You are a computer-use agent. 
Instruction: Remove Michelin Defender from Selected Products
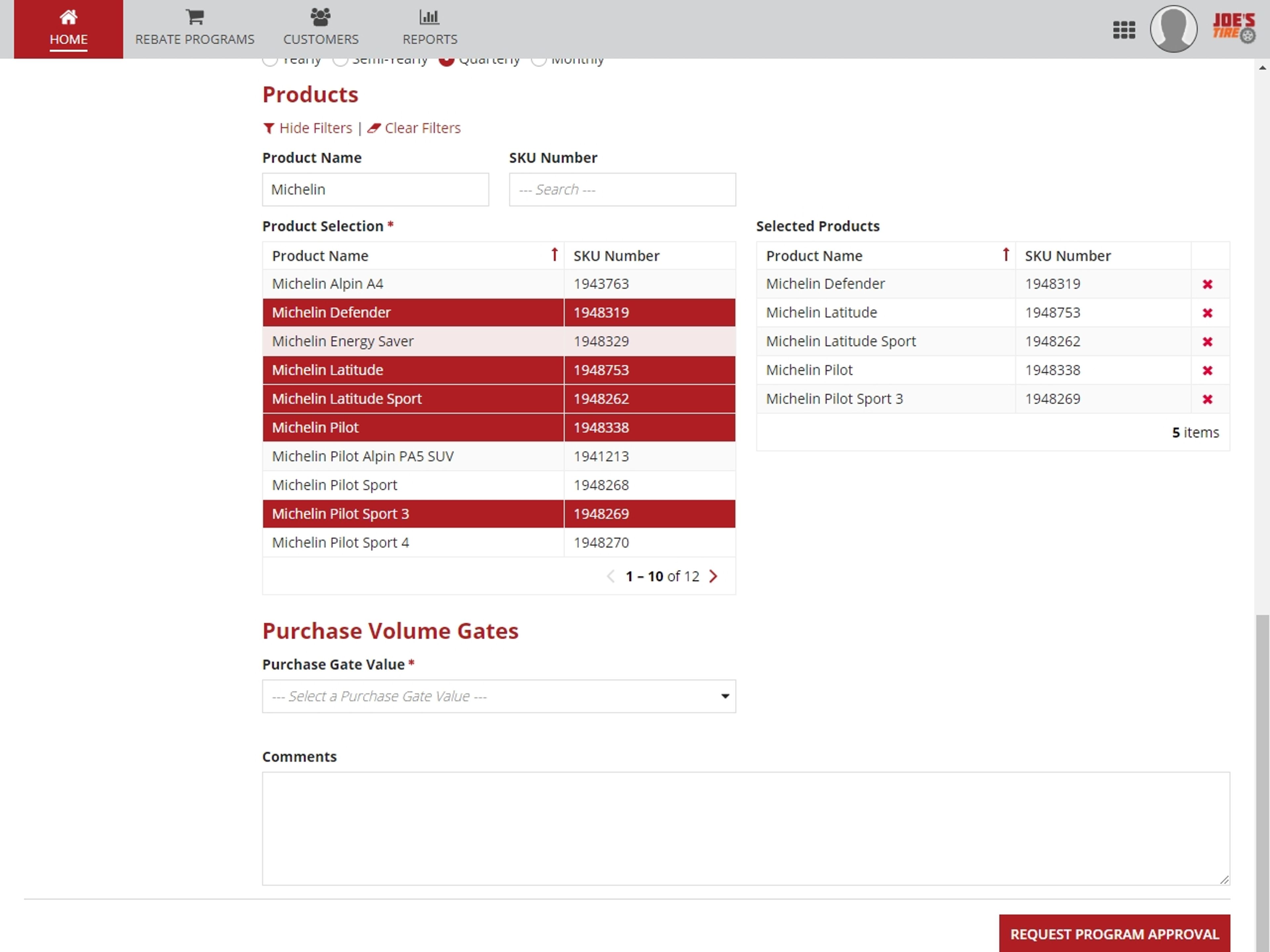[x=1207, y=284]
